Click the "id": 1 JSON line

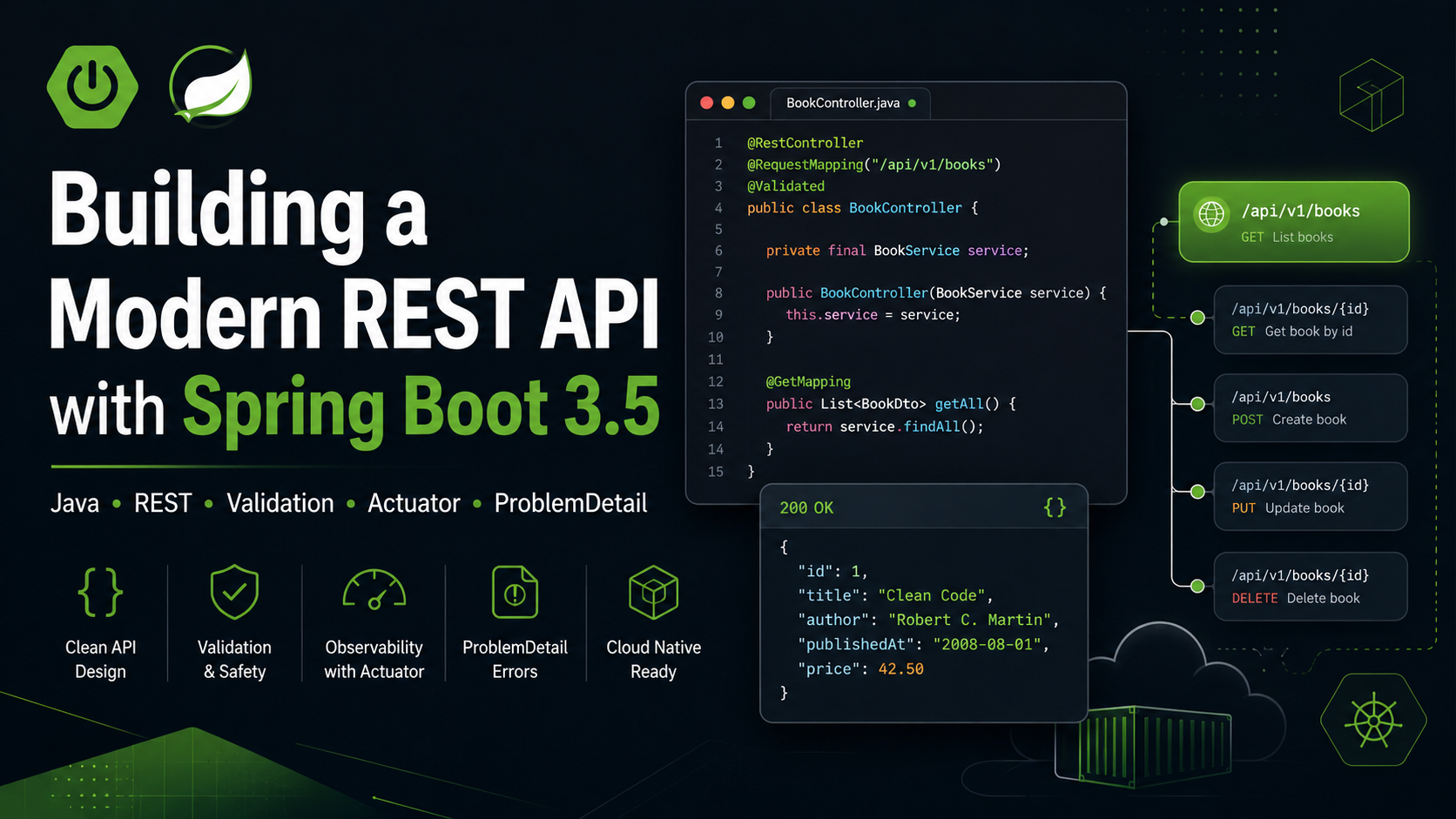click(x=832, y=572)
